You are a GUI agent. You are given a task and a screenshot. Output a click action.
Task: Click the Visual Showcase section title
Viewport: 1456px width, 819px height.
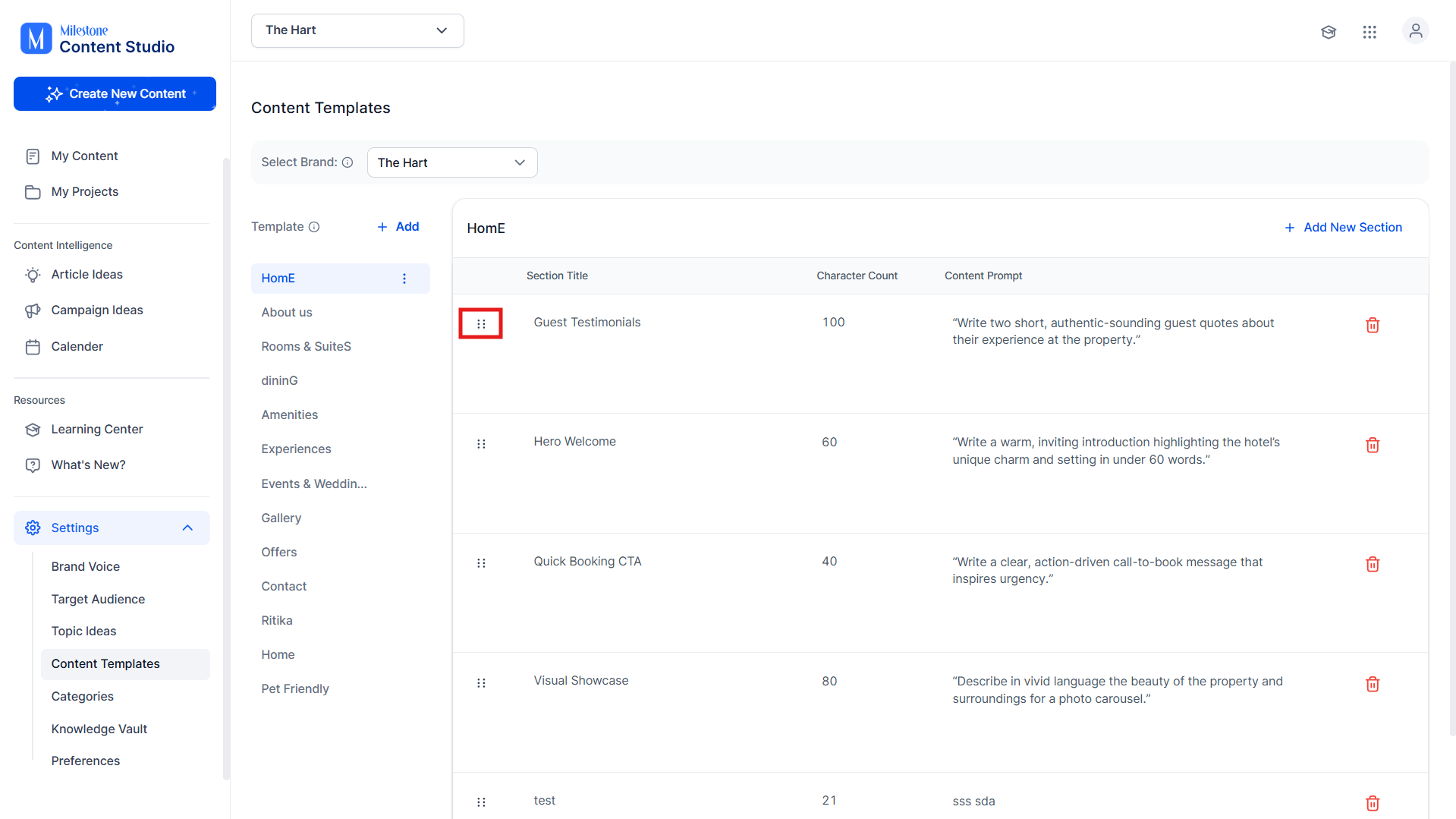tap(580, 681)
